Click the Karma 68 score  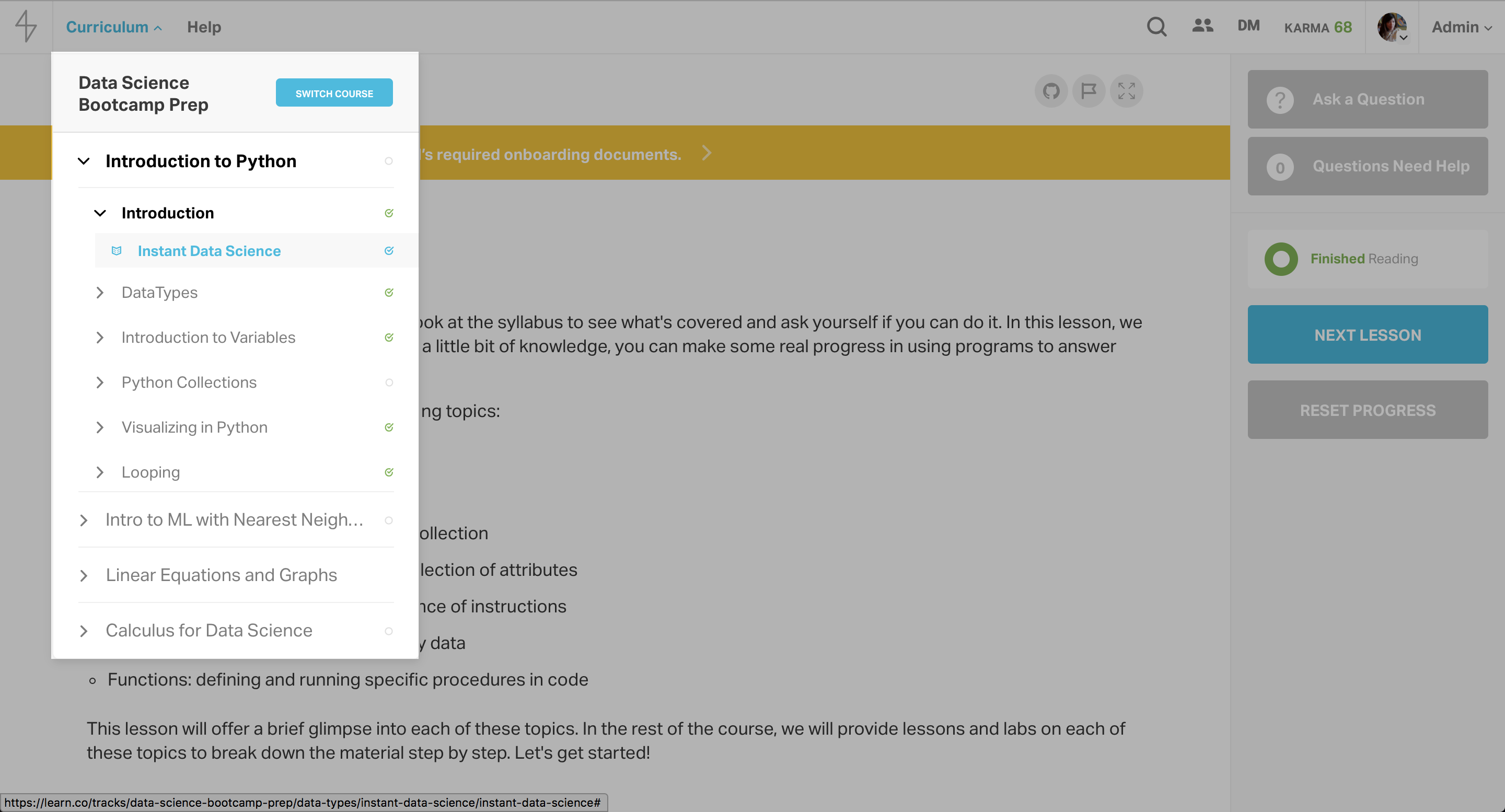[x=1318, y=27]
